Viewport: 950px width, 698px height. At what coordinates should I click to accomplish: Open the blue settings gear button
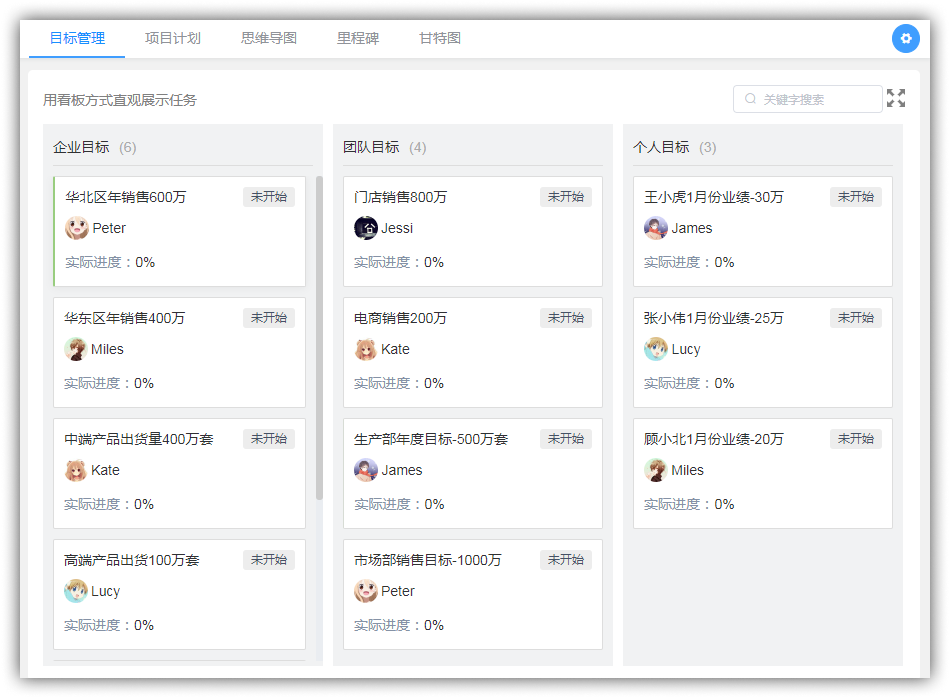pyautogui.click(x=905, y=38)
